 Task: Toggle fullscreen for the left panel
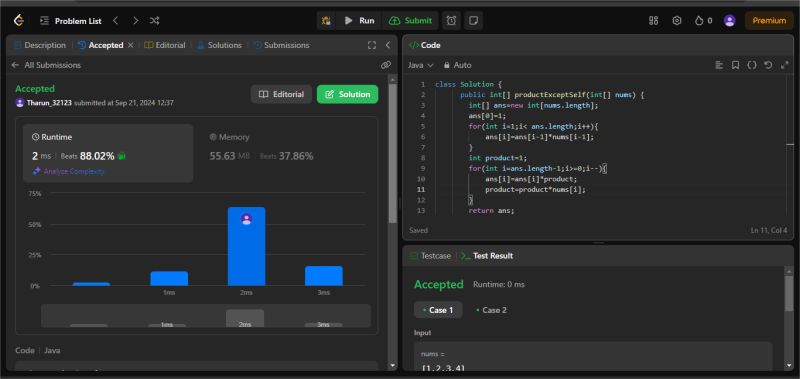point(372,45)
